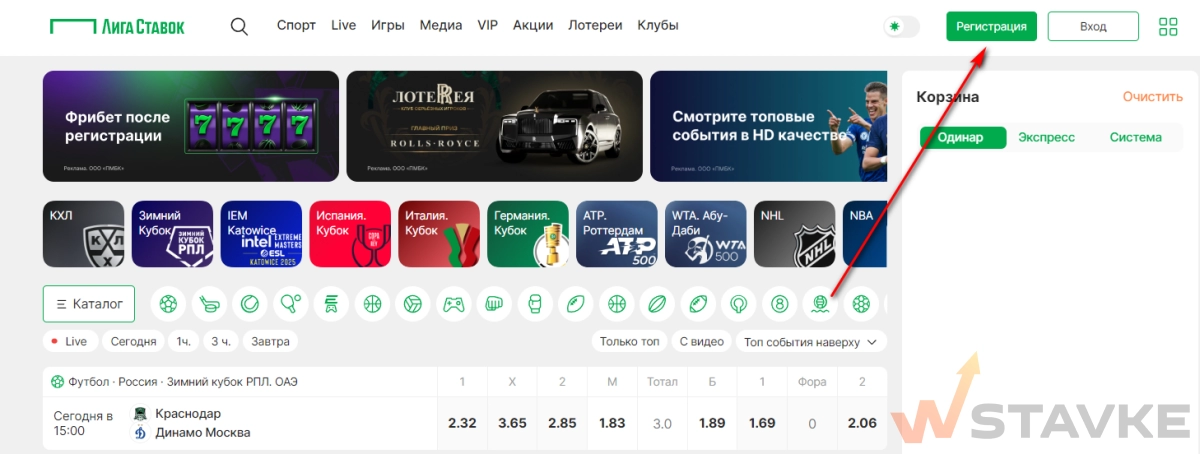The height and width of the screenshot is (454, 1200).
Task: Select the ice hockey sport icon
Action: tap(209, 302)
